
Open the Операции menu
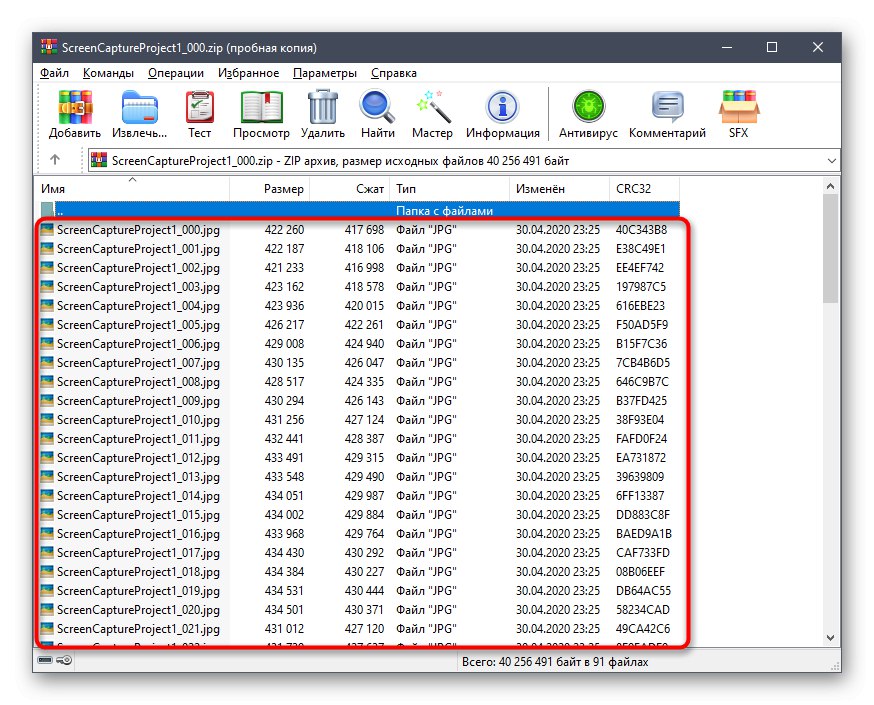tap(176, 73)
